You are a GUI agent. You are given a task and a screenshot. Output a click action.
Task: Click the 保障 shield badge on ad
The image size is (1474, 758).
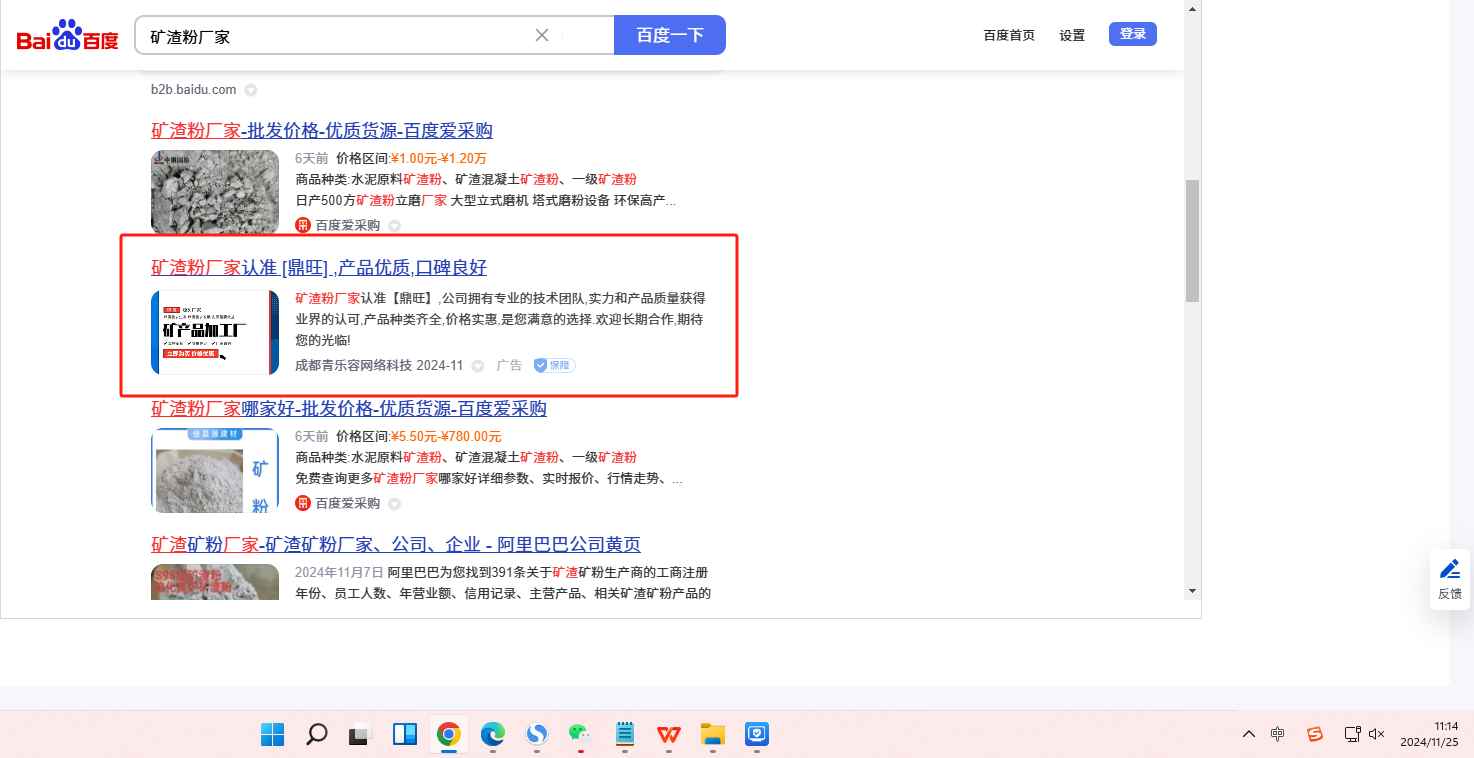[554, 366]
